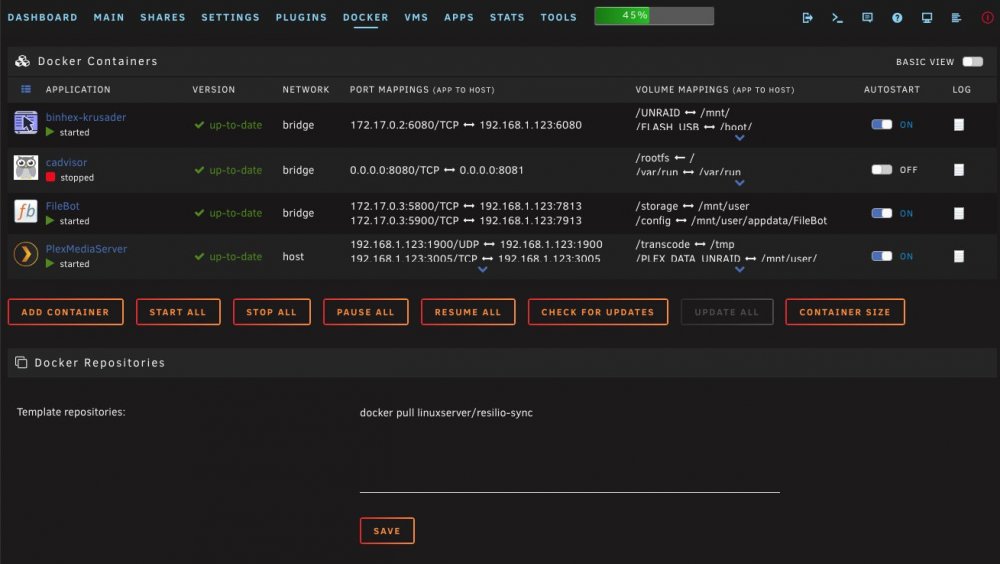Open the log icon for FileBot
Image resolution: width=1000 pixels, height=564 pixels.
[959, 213]
